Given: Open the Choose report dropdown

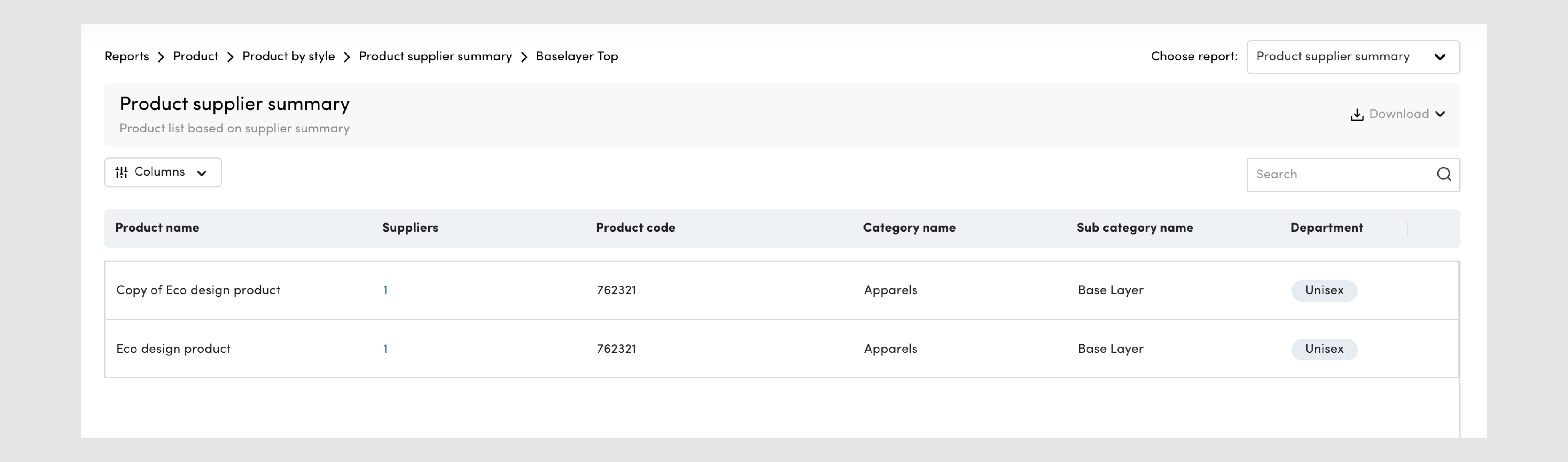Looking at the screenshot, I should click(x=1352, y=57).
